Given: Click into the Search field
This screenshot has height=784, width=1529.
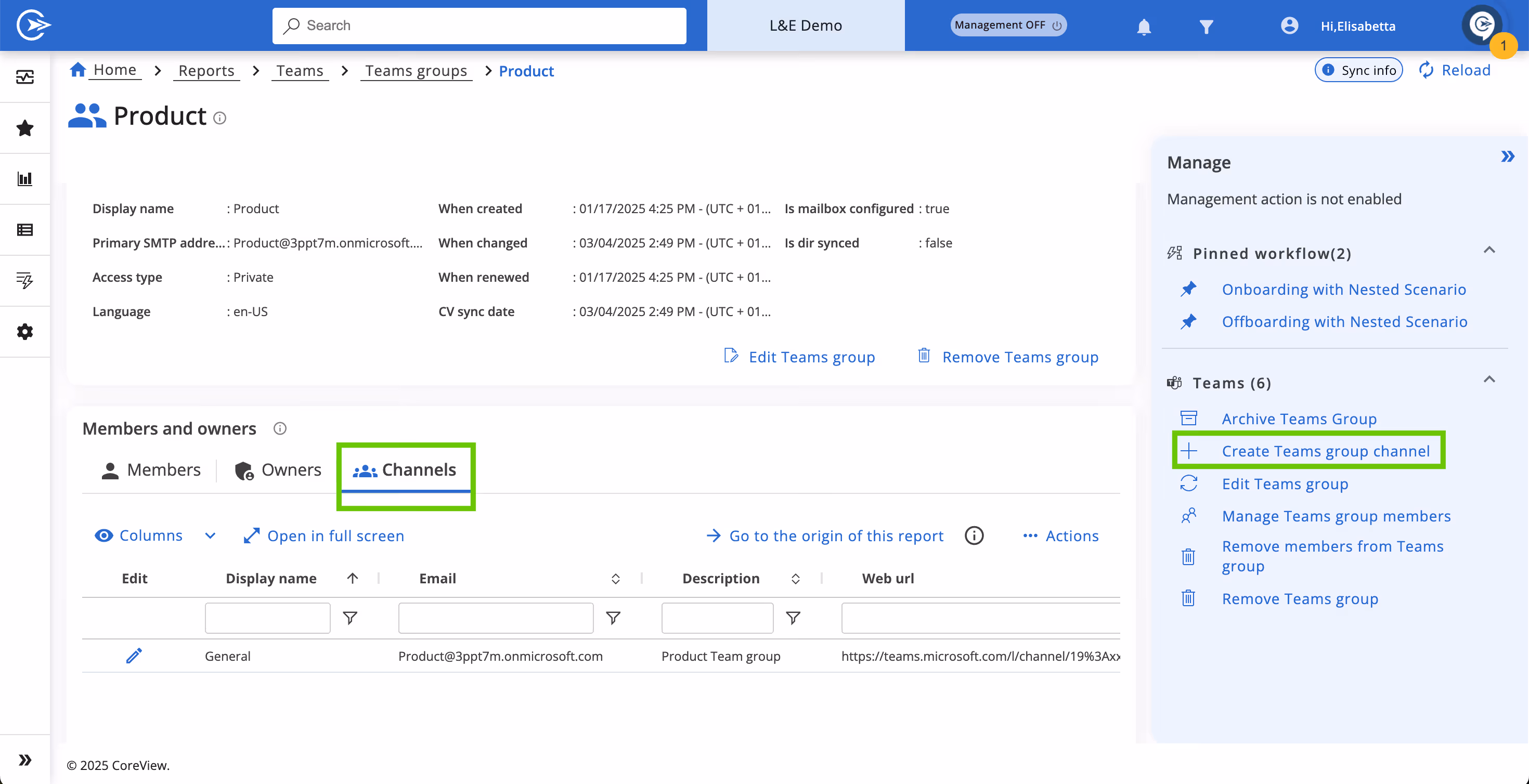Looking at the screenshot, I should pyautogui.click(x=479, y=25).
